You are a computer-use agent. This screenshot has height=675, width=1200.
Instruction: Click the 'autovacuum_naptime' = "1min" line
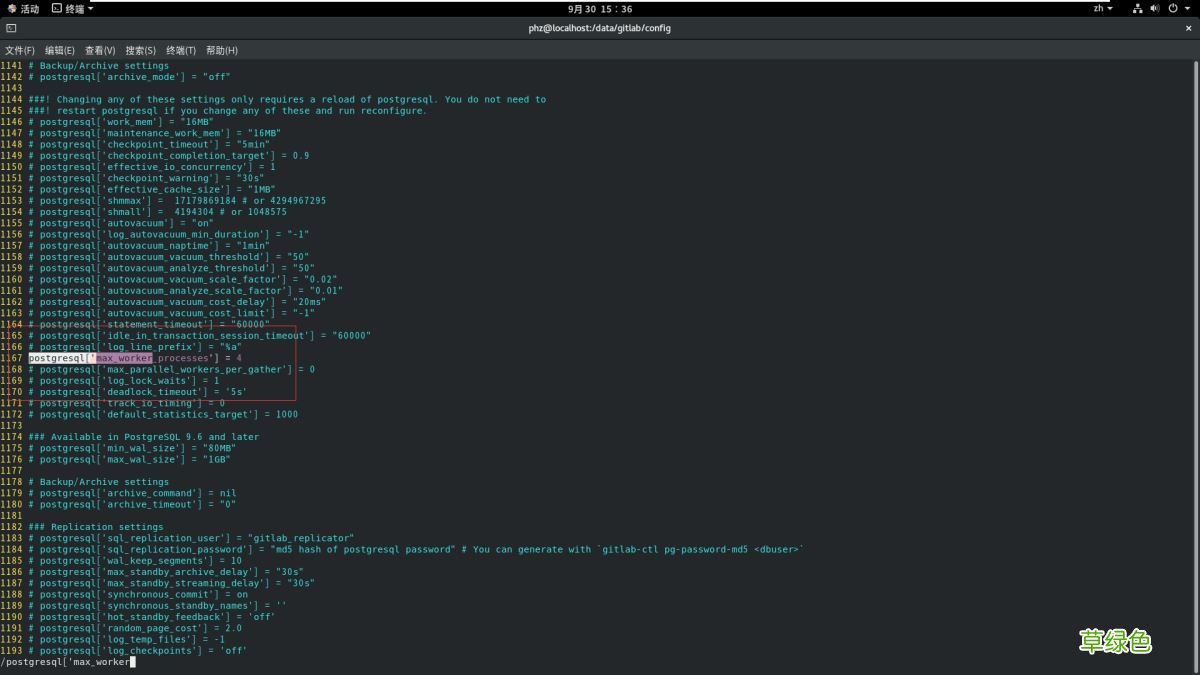point(149,246)
